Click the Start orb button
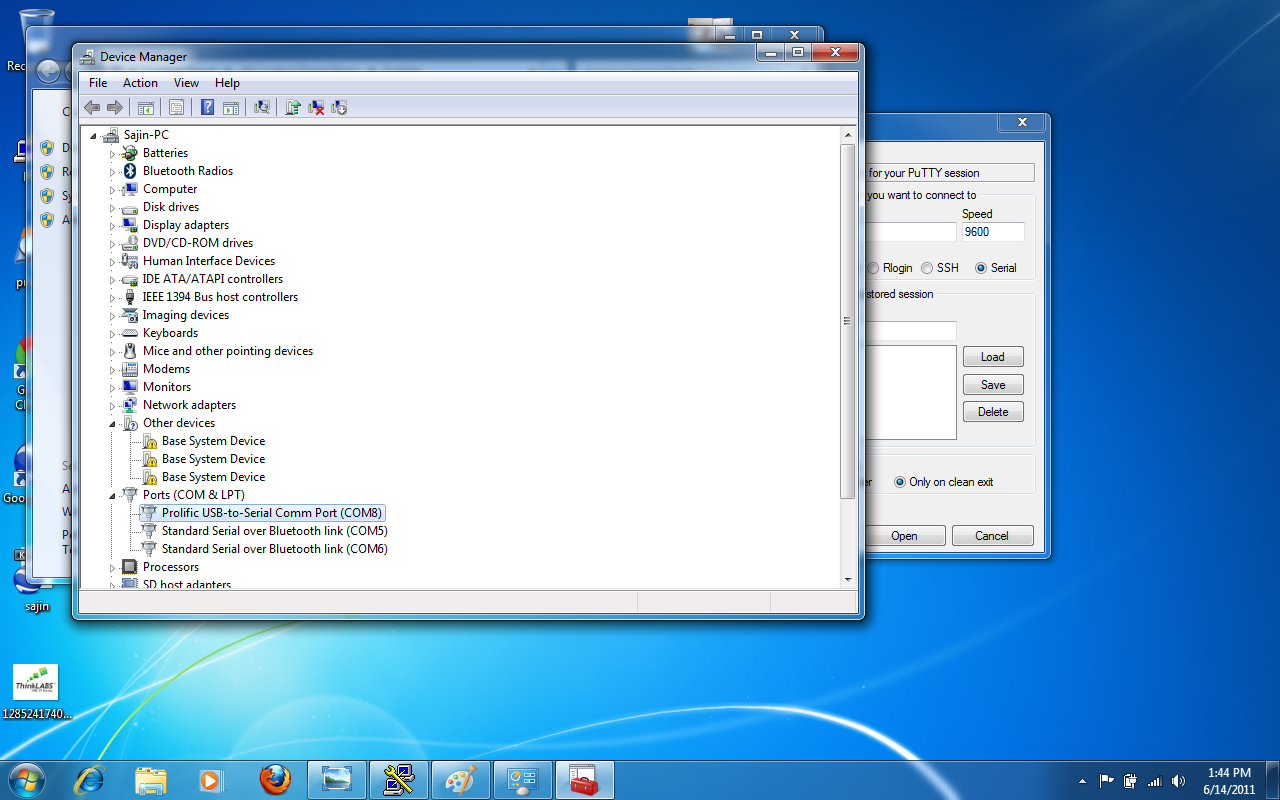 click(26, 780)
